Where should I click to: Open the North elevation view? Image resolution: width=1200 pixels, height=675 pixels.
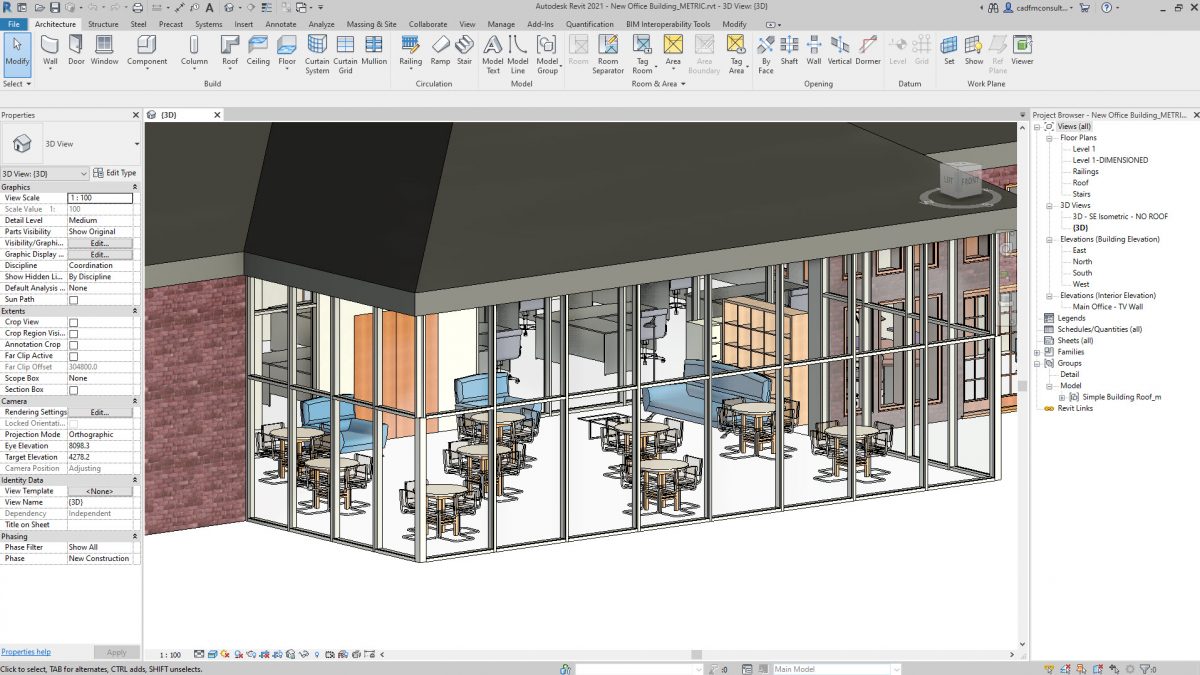[1082, 262]
